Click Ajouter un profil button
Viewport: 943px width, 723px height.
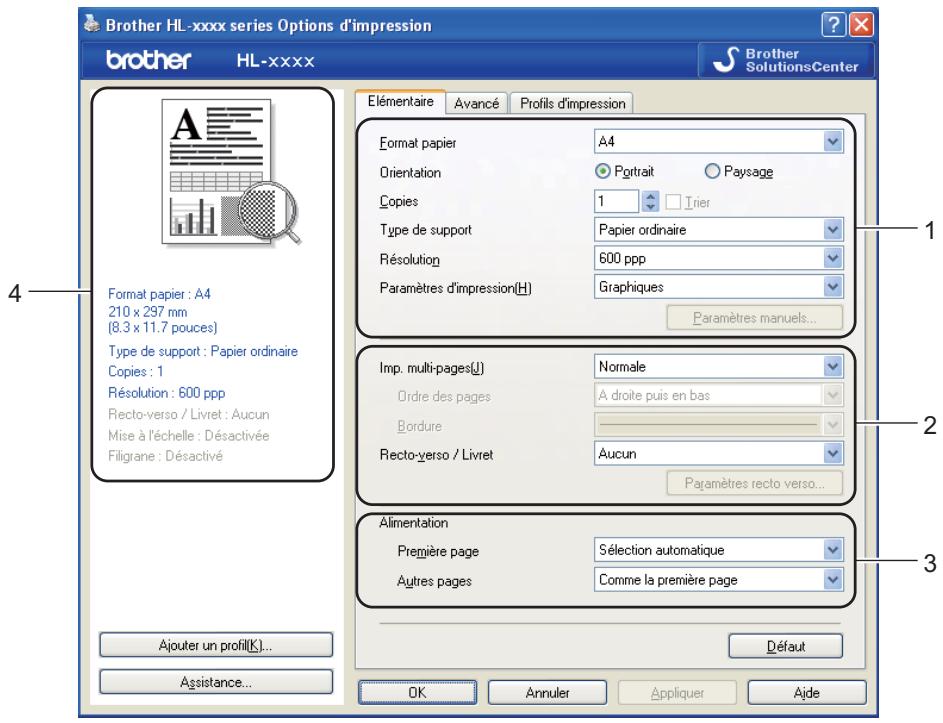[x=216, y=645]
